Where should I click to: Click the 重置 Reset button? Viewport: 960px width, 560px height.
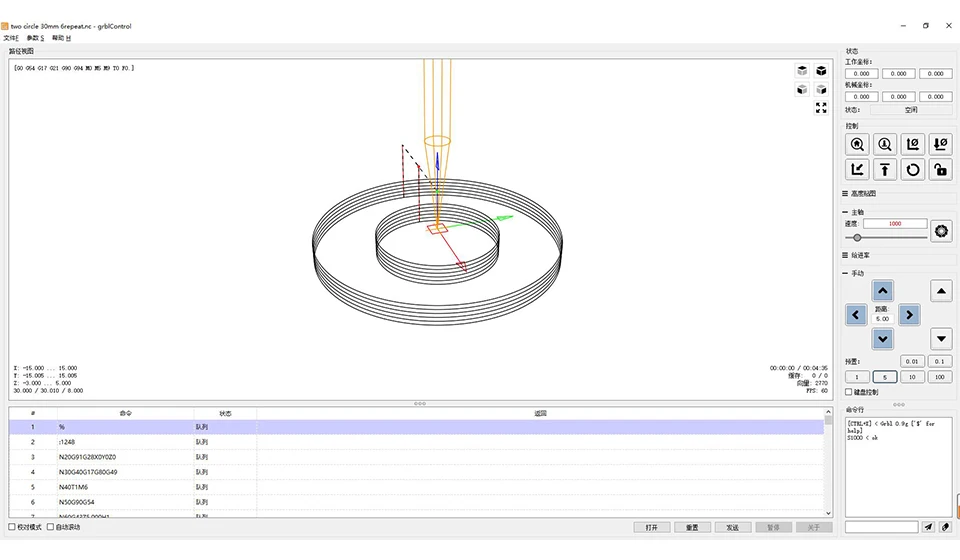(x=692, y=527)
